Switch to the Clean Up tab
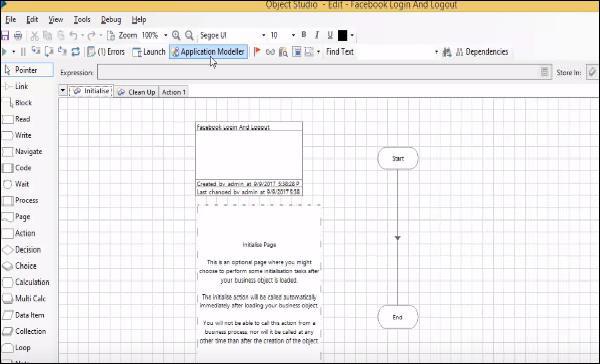Viewport: 600px width, 364px height. [136, 92]
